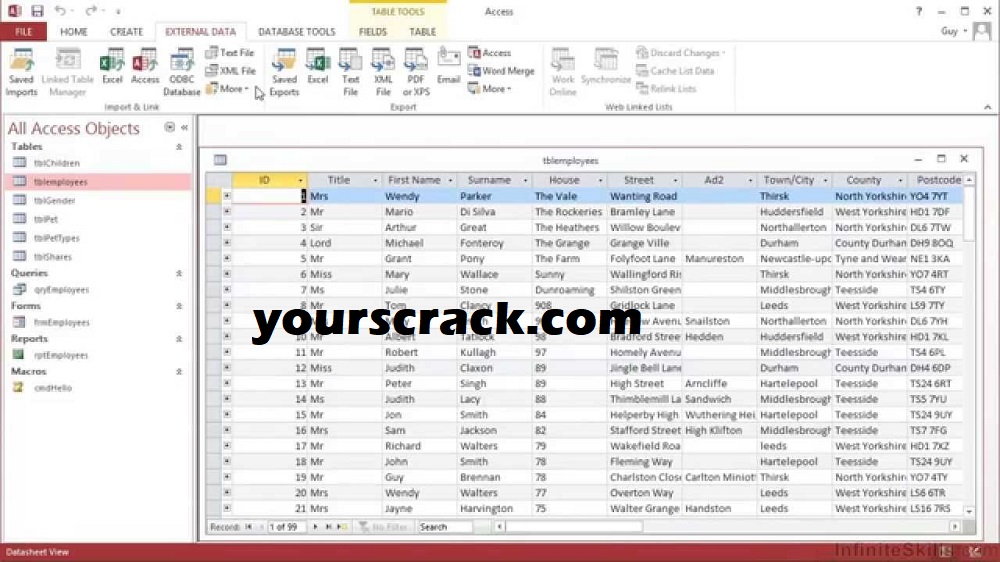Screen dimensions: 1000x562
Task: Switch to TABLE tab
Action: [422, 31]
